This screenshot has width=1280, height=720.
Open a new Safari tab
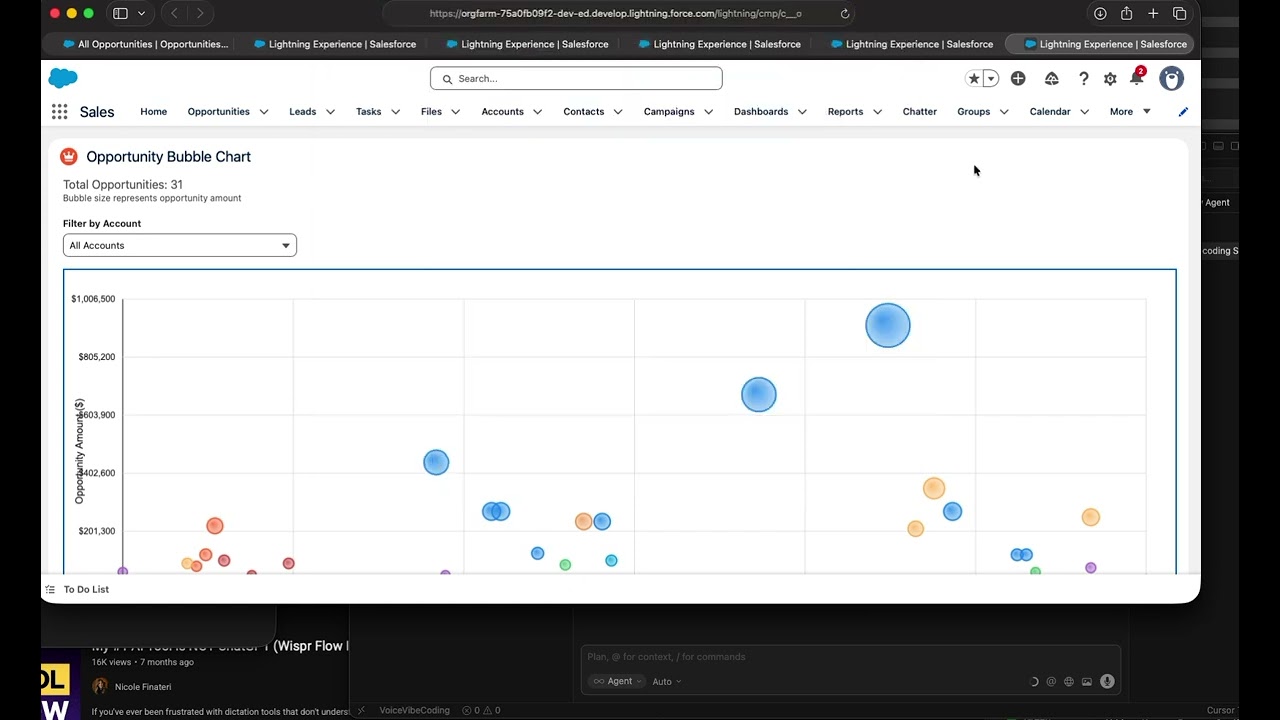(x=1153, y=13)
